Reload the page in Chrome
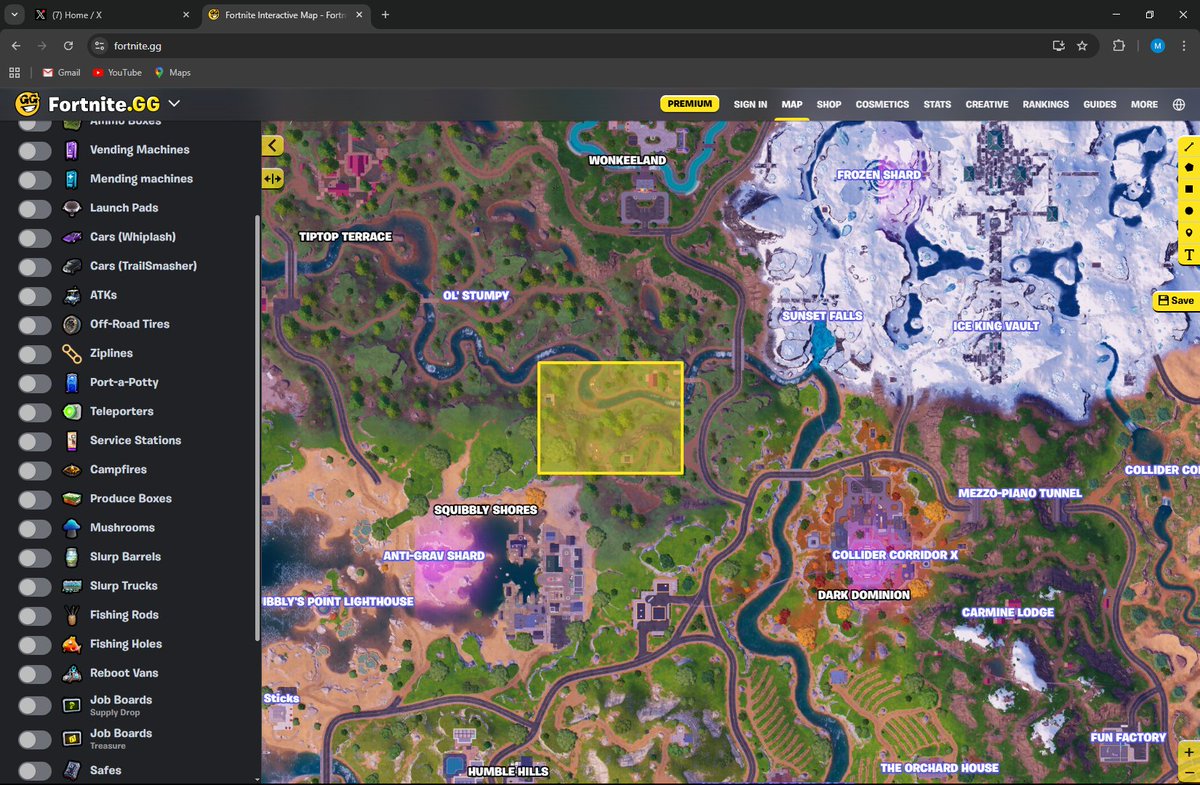The height and width of the screenshot is (785, 1200). pyautogui.click(x=68, y=46)
